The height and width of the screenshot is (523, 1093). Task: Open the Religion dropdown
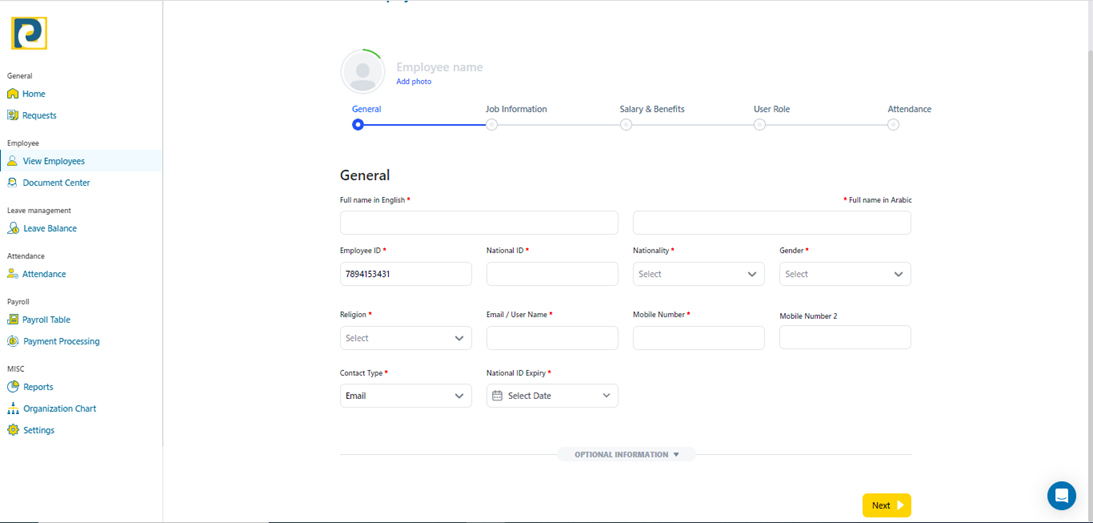(405, 339)
